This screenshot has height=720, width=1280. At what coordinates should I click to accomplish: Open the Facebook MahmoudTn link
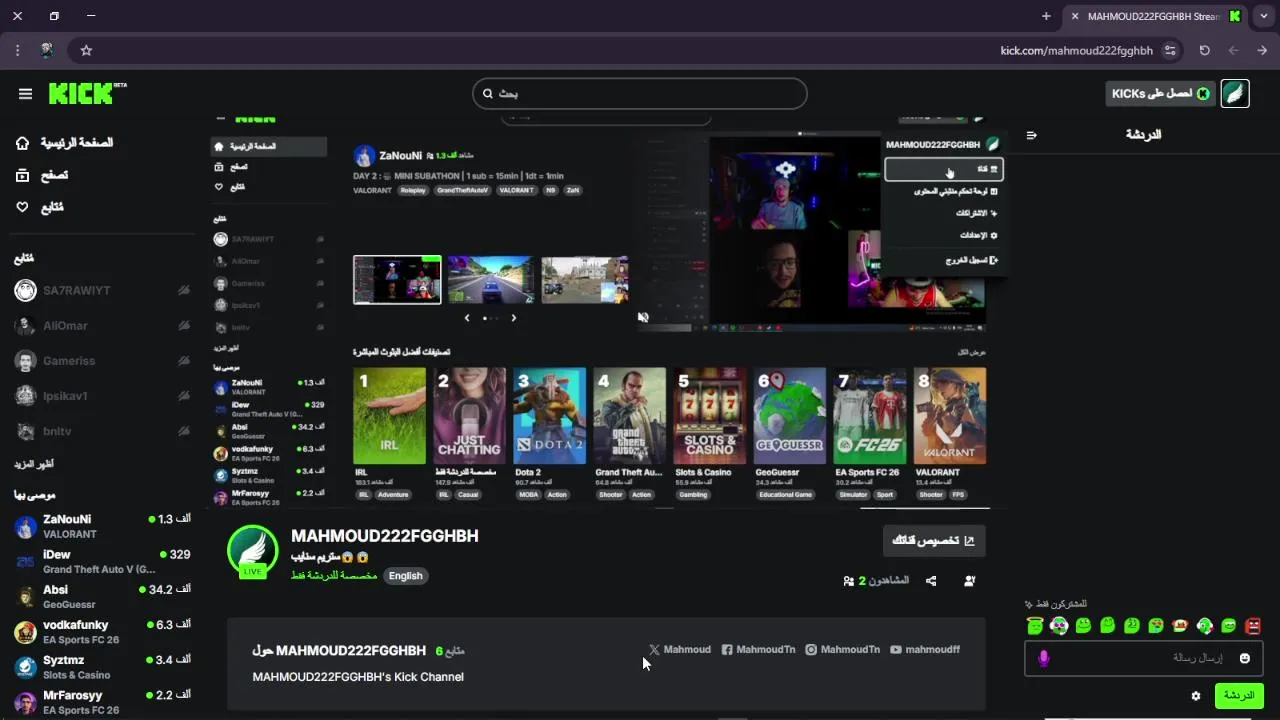(758, 650)
